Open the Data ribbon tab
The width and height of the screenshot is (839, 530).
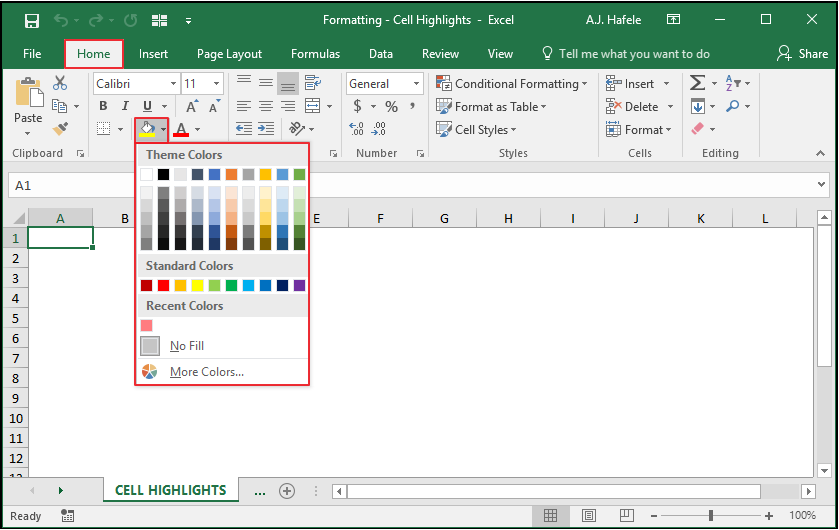coord(381,54)
